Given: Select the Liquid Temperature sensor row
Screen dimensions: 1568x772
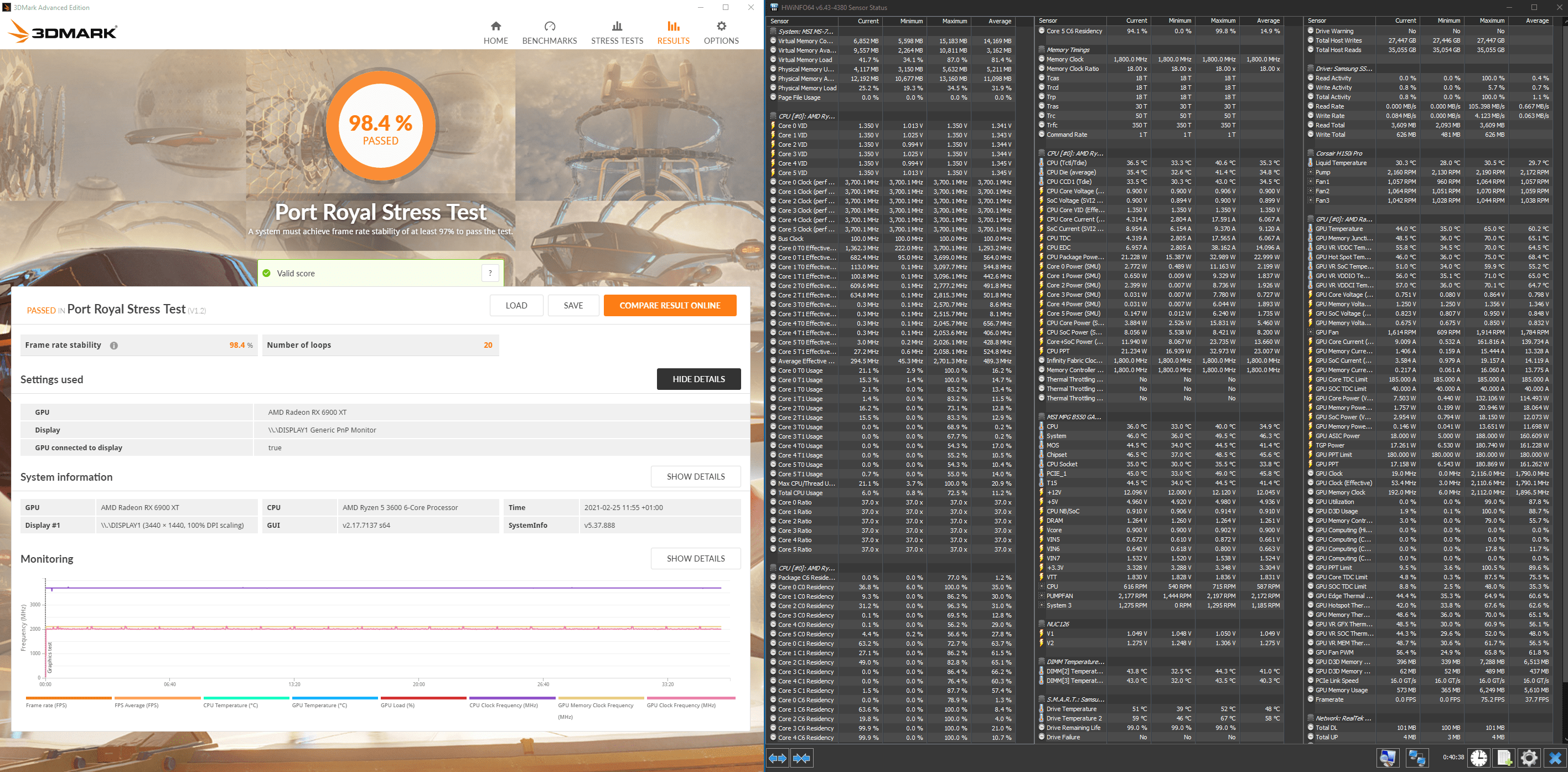Looking at the screenshot, I should tap(1429, 163).
